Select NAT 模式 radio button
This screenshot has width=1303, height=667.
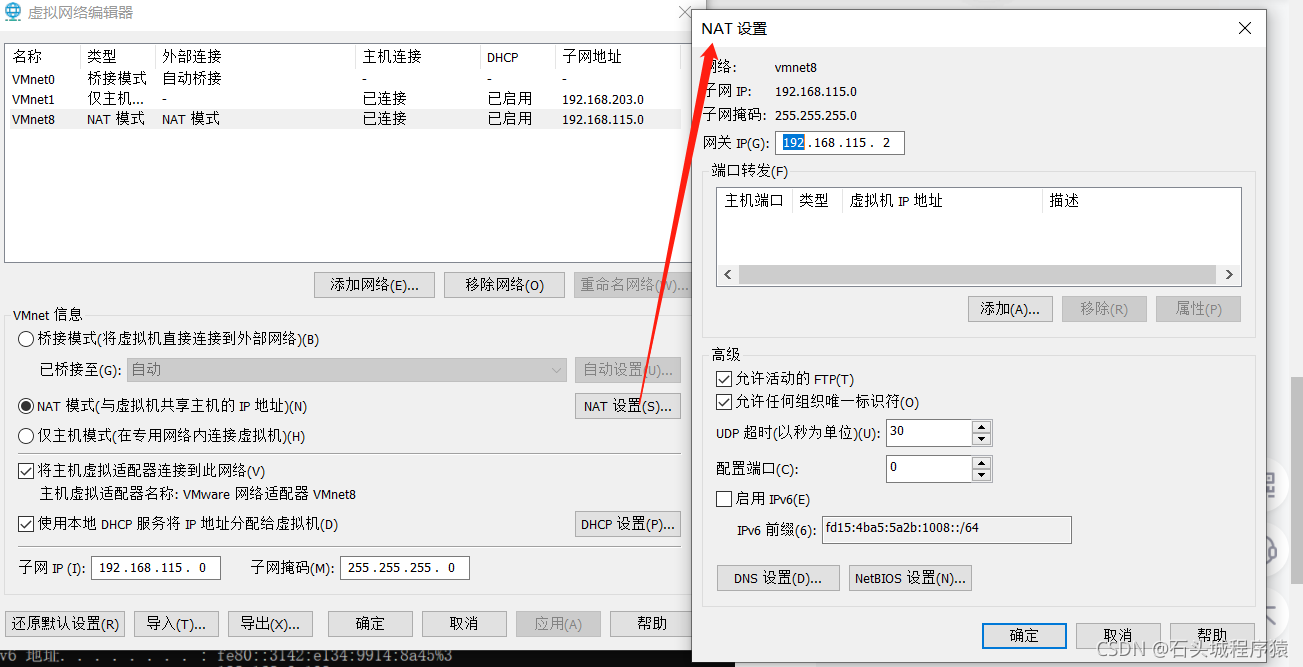pos(26,406)
